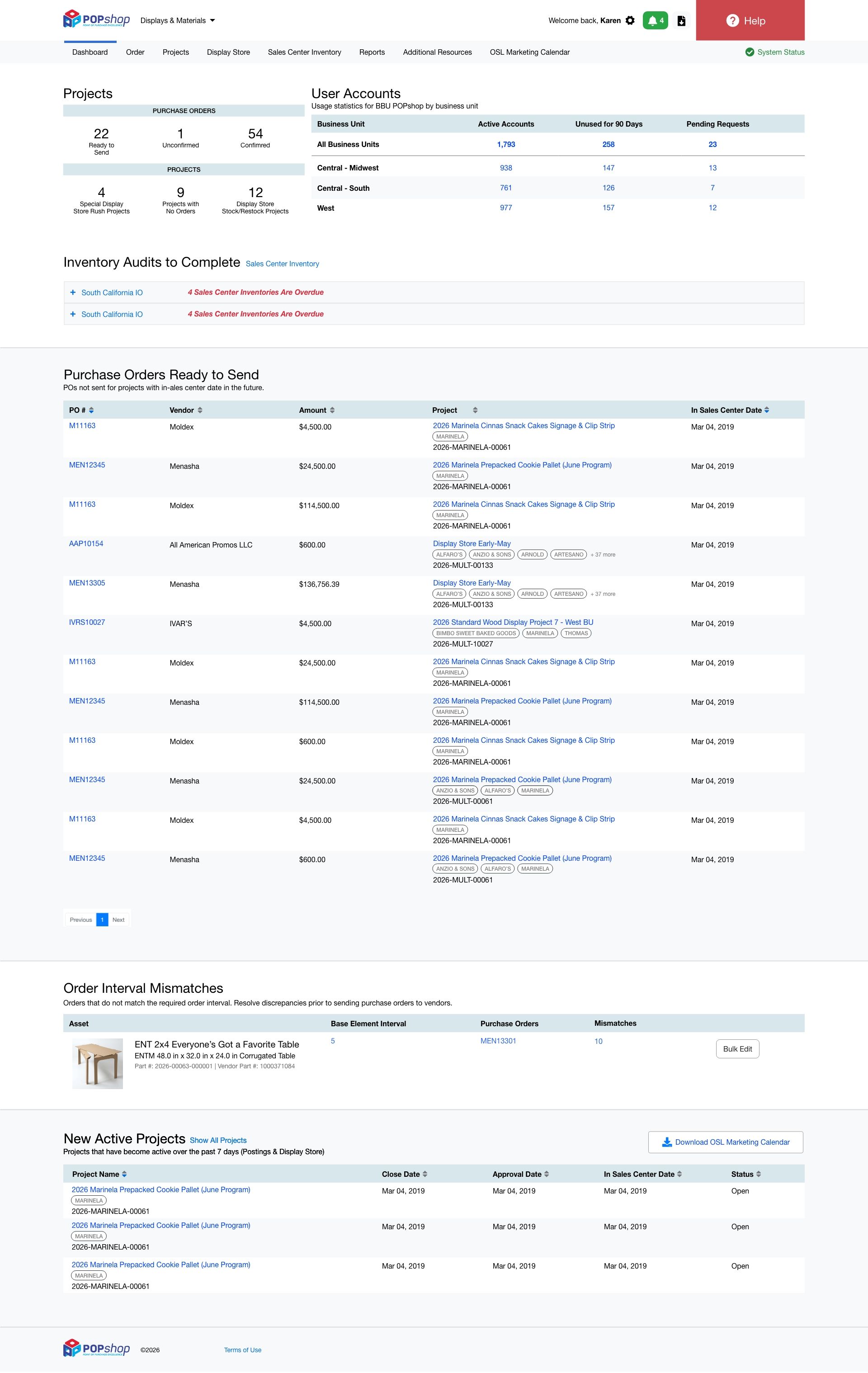
Task: Switch to Display Store tab
Action: 228,52
